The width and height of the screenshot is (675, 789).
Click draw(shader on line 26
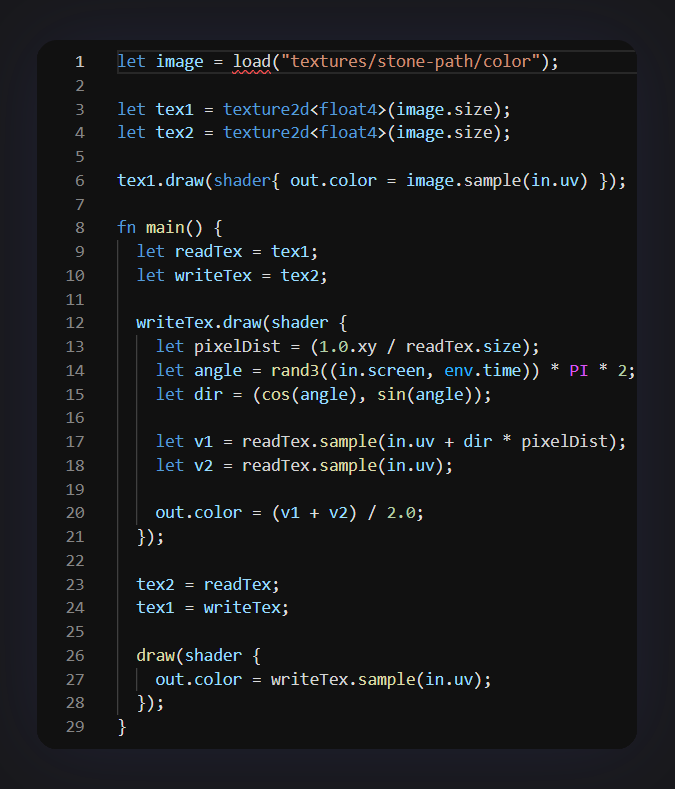[189, 656]
